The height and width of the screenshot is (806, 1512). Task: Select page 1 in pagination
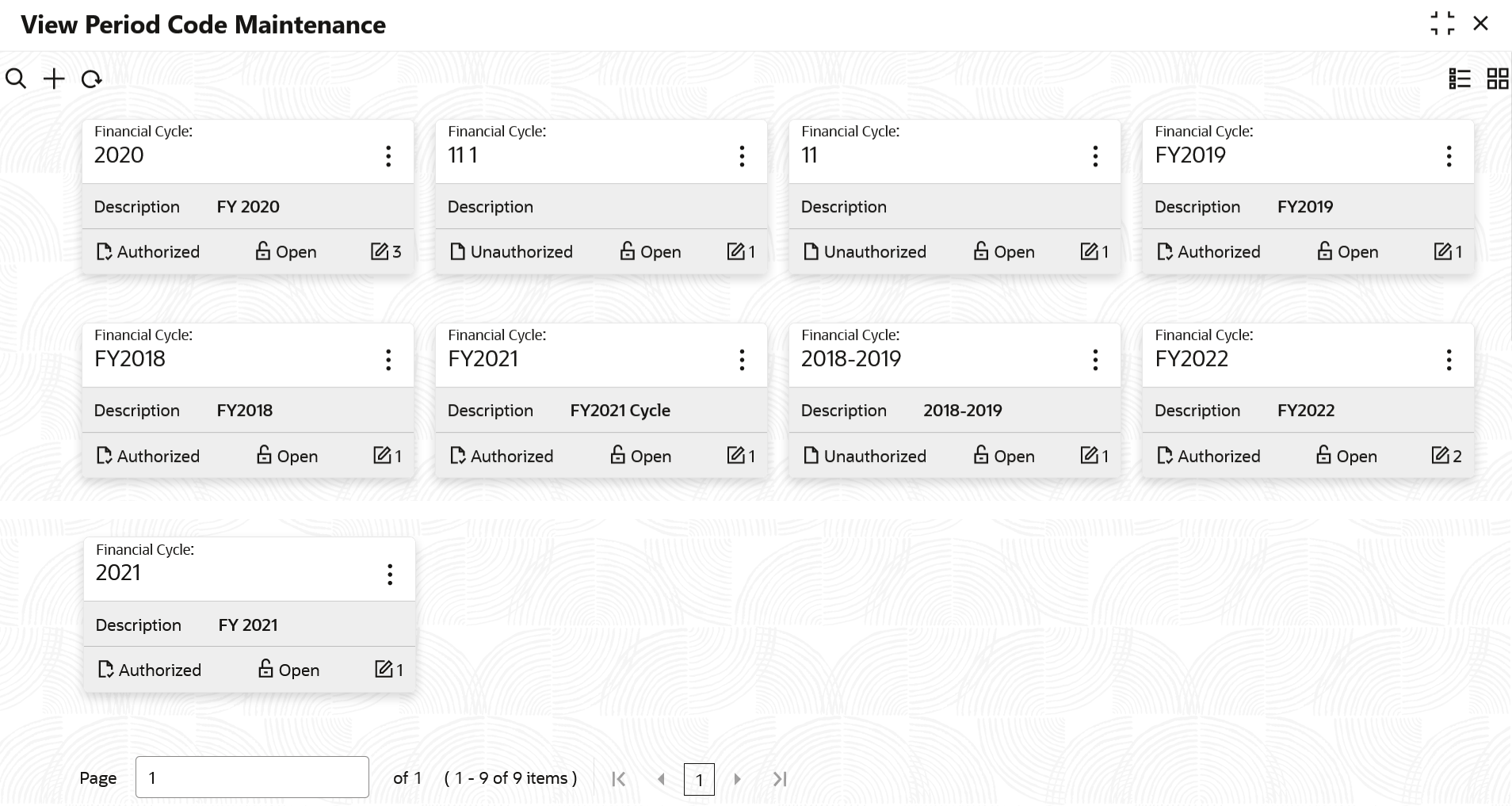tap(699, 780)
